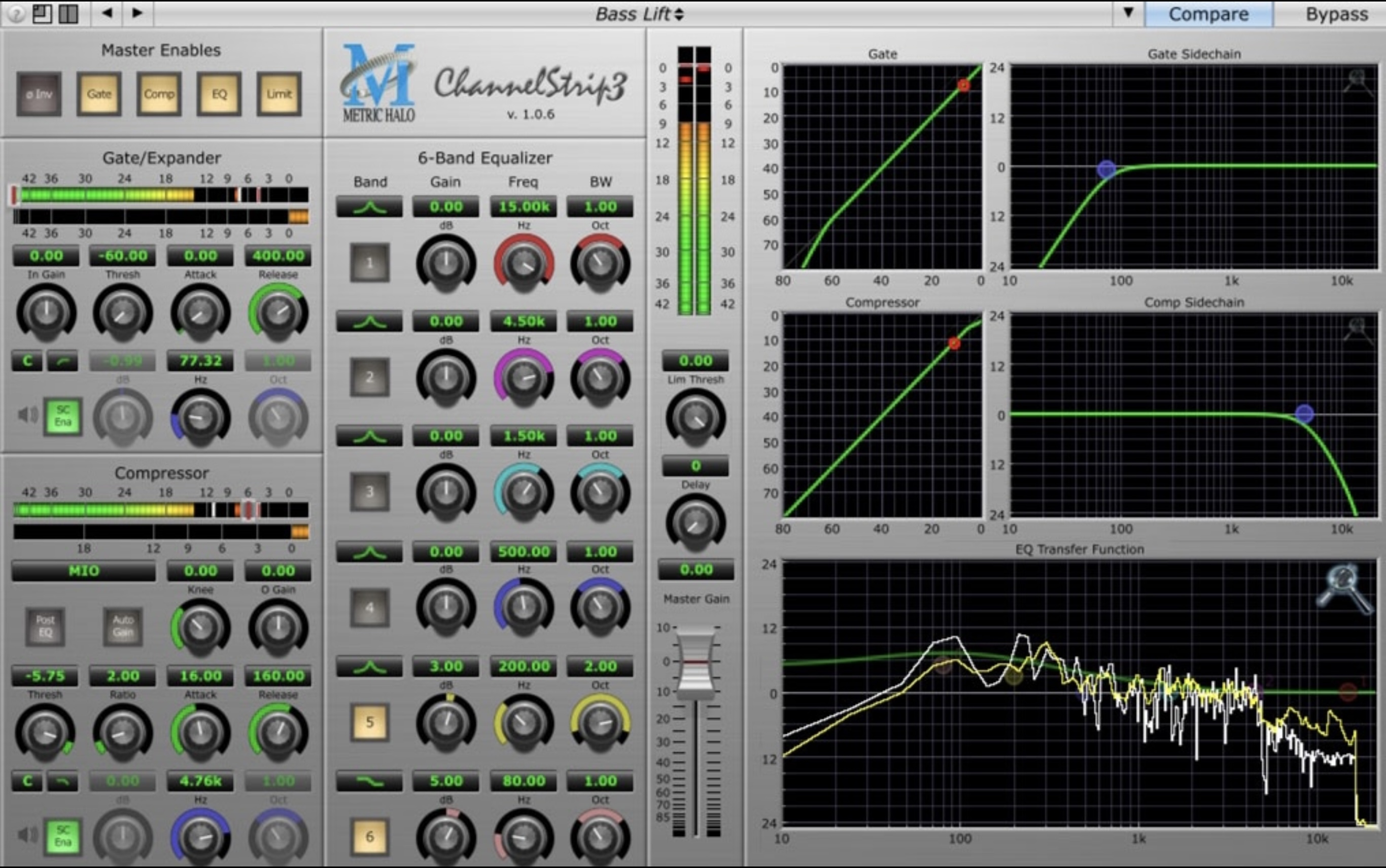Image resolution: width=1386 pixels, height=868 pixels.
Task: Toggle the Auto Gain button
Action: 123,627
